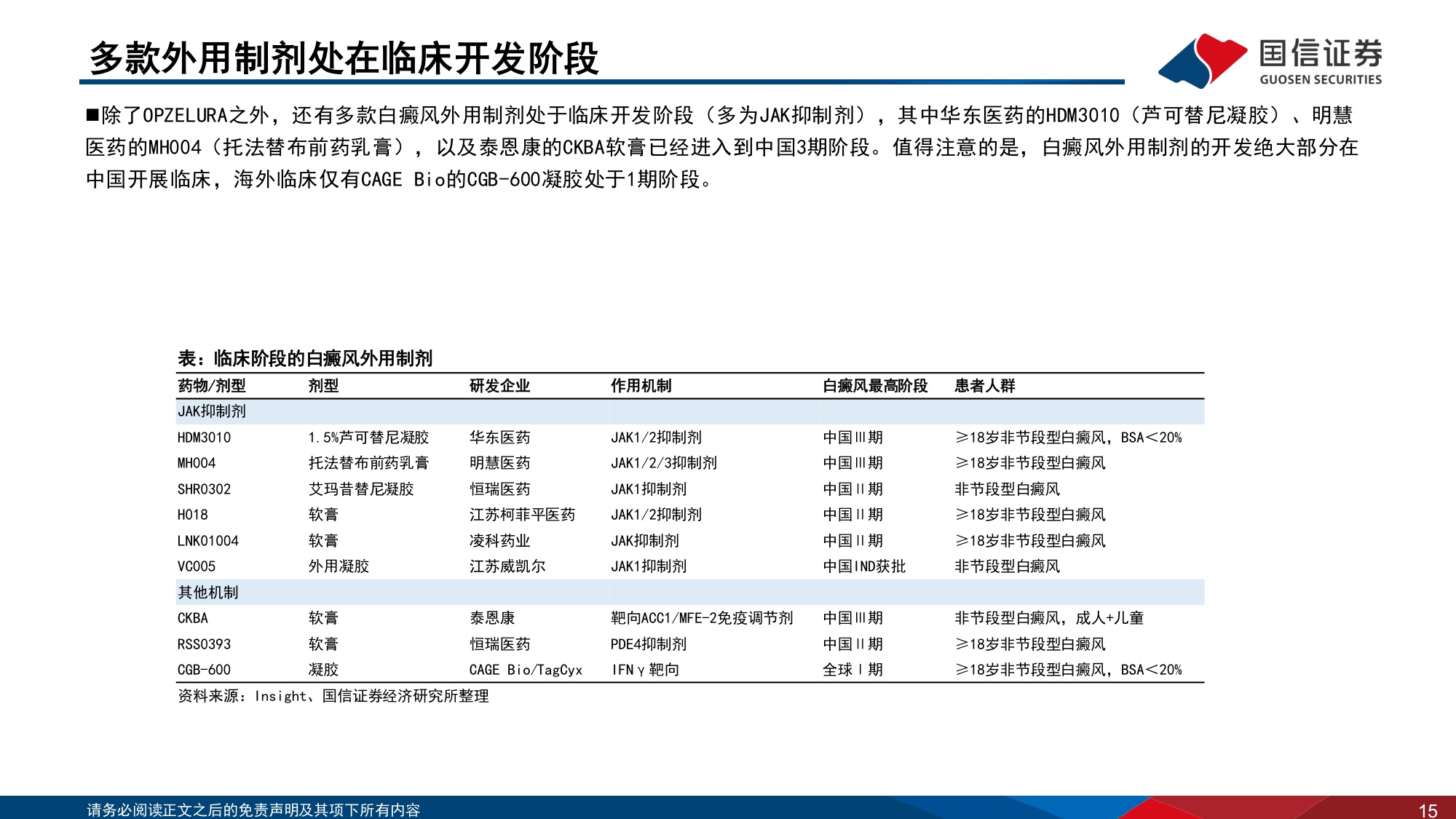Click the table caption 表：临床阶段的白癜风外用制剂

point(305,358)
